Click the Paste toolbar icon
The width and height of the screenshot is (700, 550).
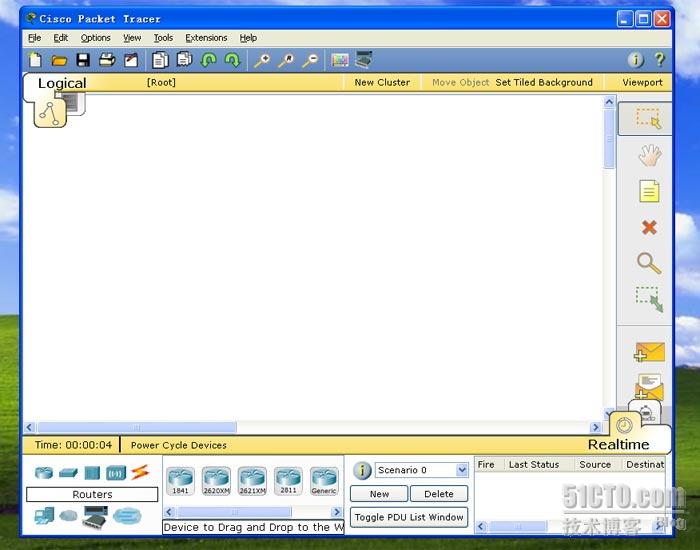[184, 59]
